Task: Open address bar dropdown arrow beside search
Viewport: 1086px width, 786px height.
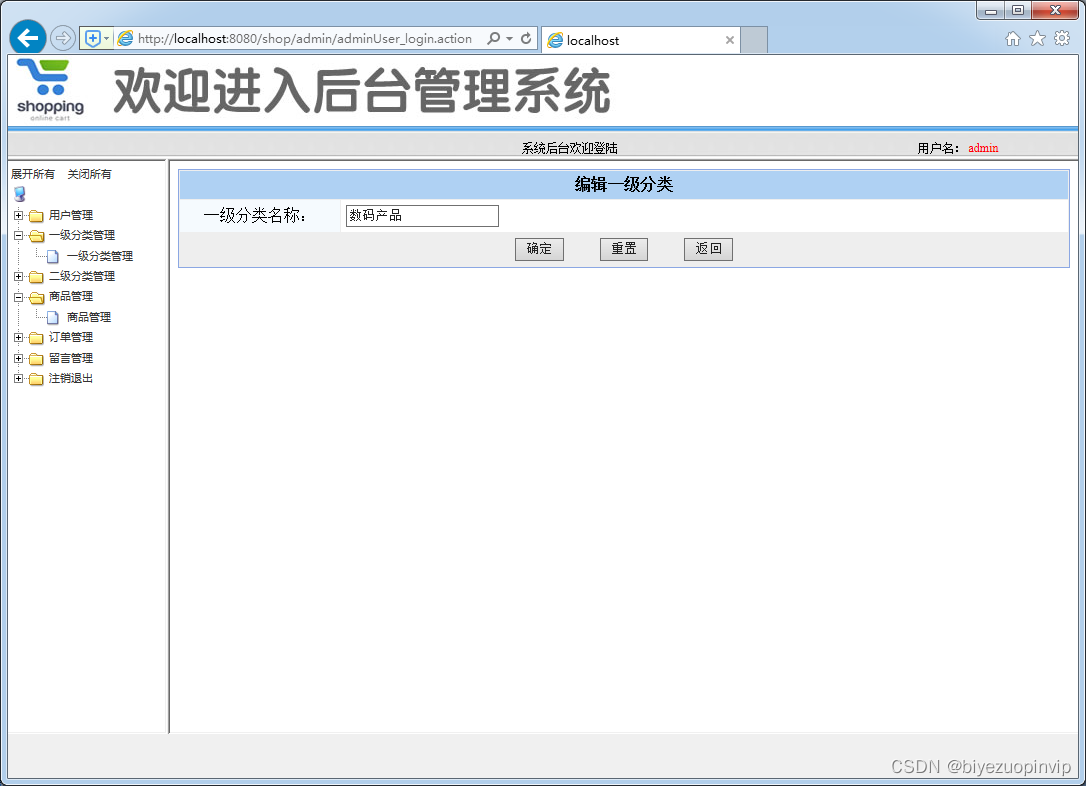Action: (509, 39)
